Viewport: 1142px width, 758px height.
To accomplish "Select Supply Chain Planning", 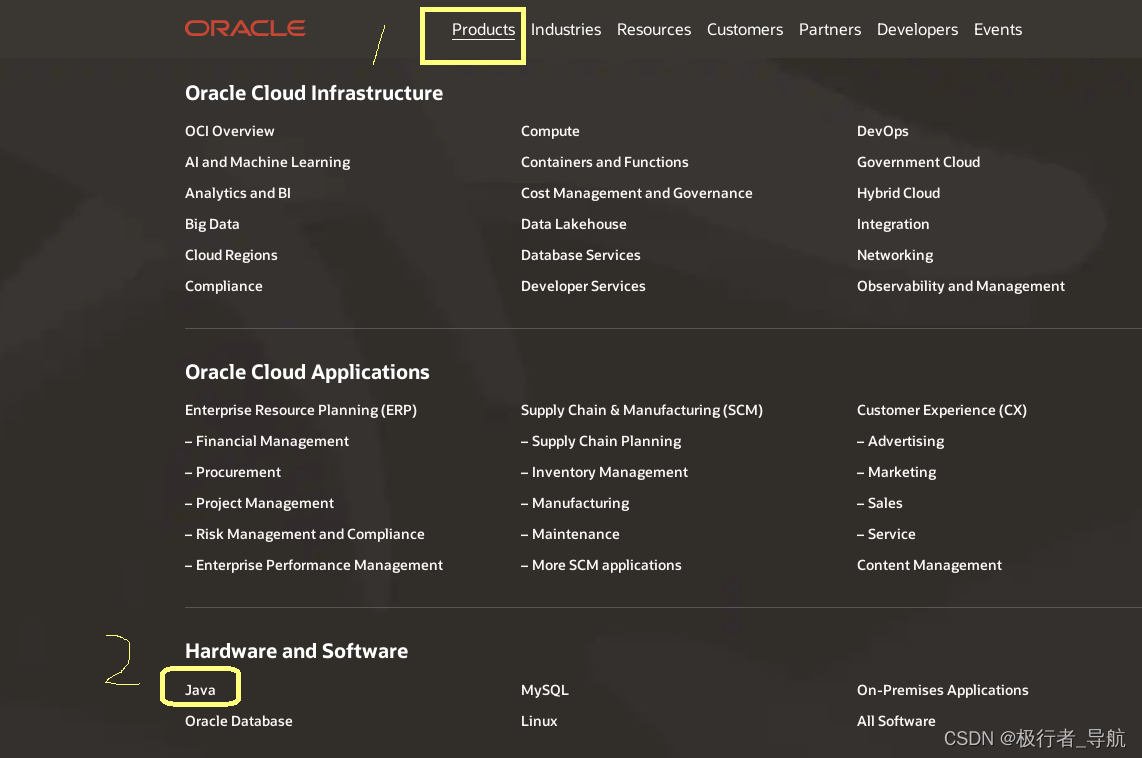I will (601, 441).
